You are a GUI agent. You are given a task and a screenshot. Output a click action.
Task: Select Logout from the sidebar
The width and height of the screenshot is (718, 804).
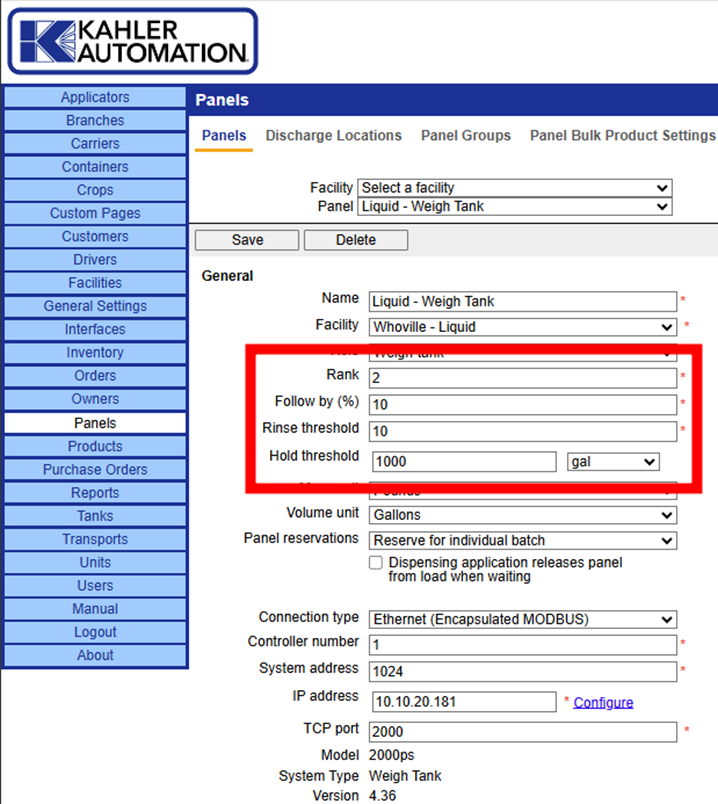click(95, 632)
